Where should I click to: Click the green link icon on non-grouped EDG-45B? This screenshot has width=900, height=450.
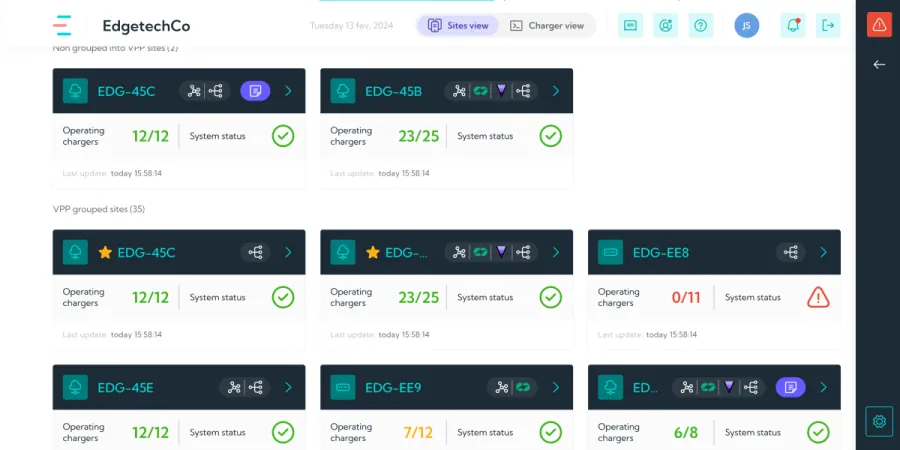[x=480, y=91]
